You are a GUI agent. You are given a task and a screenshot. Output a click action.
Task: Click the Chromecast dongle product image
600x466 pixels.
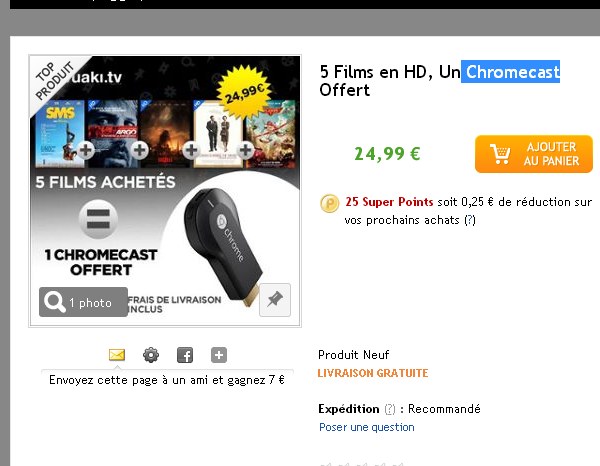click(222, 247)
